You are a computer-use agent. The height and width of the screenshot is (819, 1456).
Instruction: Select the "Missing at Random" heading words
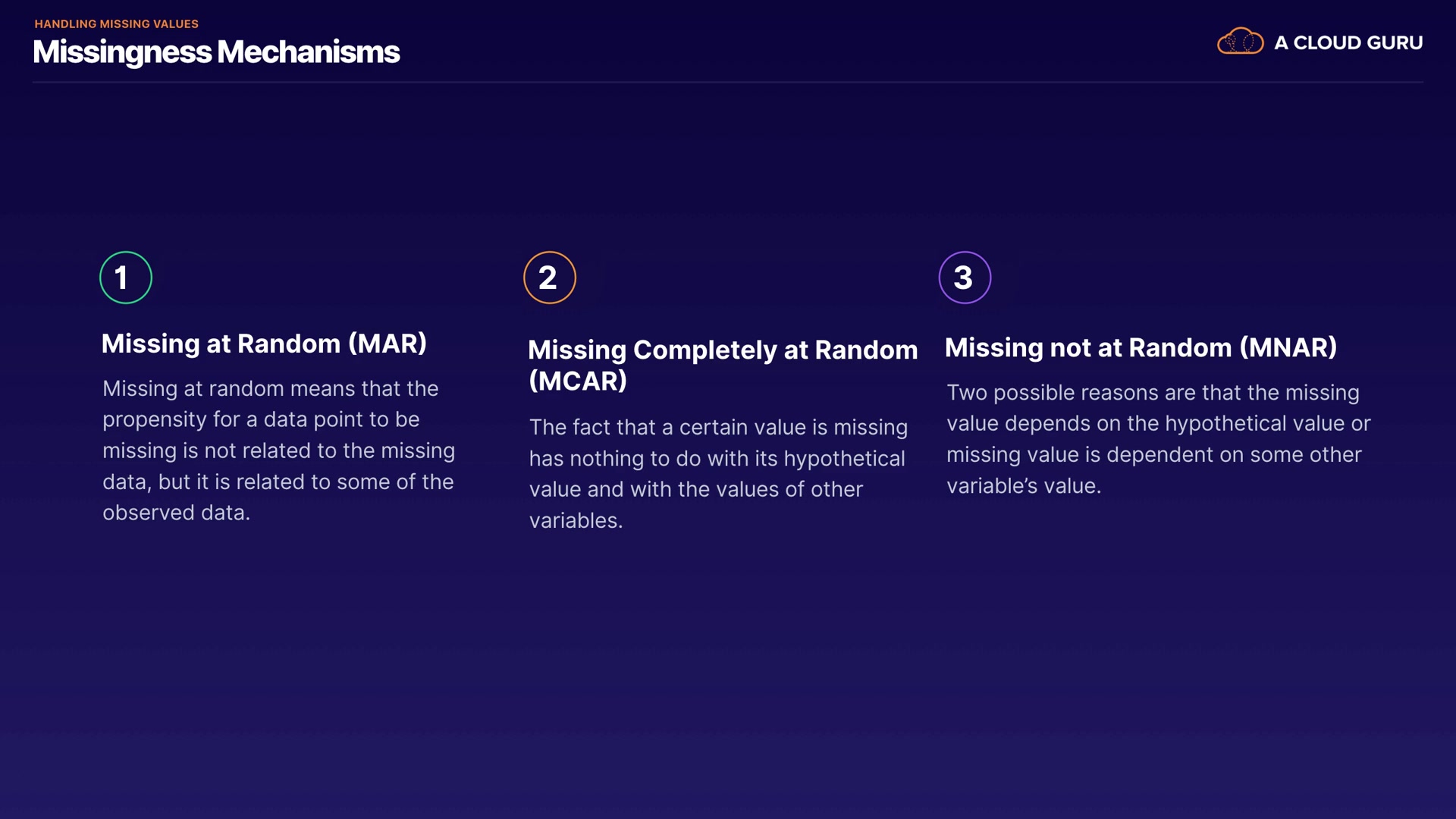tap(221, 344)
